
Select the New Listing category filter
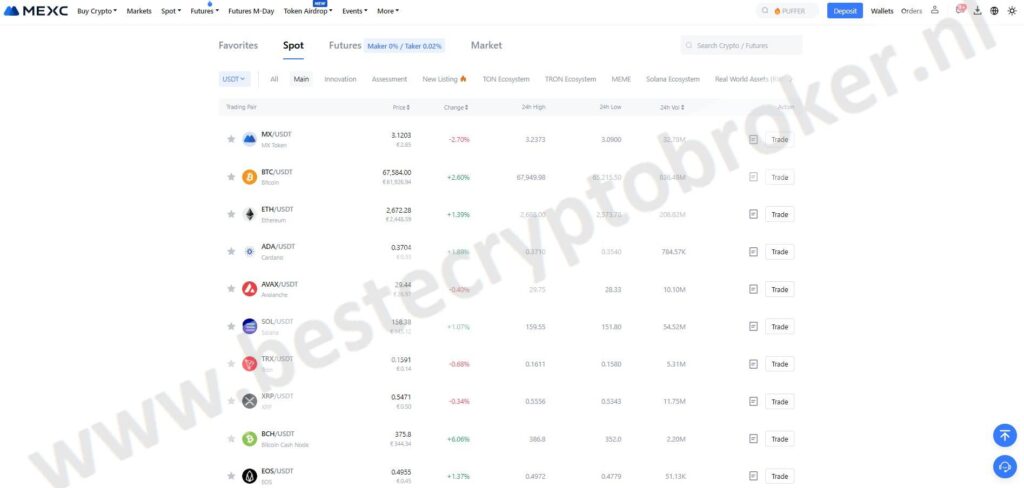444,79
